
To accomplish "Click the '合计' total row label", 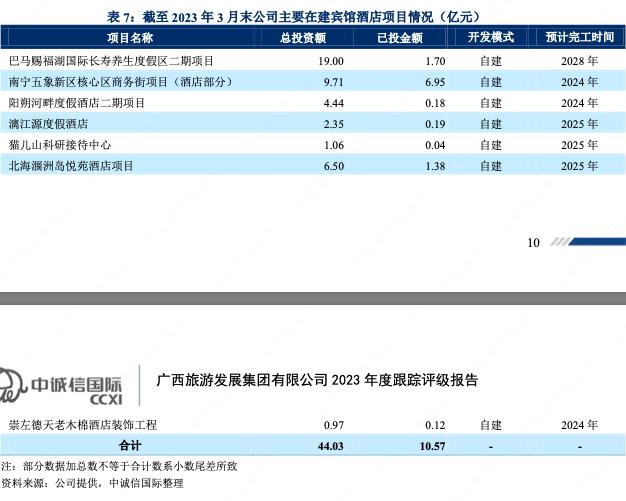I will pyautogui.click(x=130, y=446).
